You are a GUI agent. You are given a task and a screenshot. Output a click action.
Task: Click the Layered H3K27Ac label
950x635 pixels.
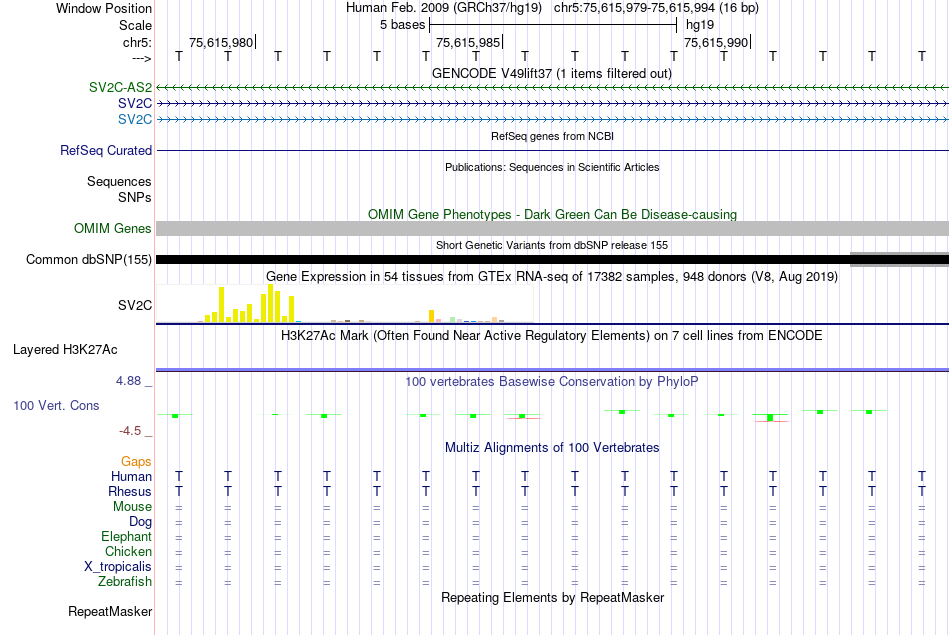pos(65,350)
